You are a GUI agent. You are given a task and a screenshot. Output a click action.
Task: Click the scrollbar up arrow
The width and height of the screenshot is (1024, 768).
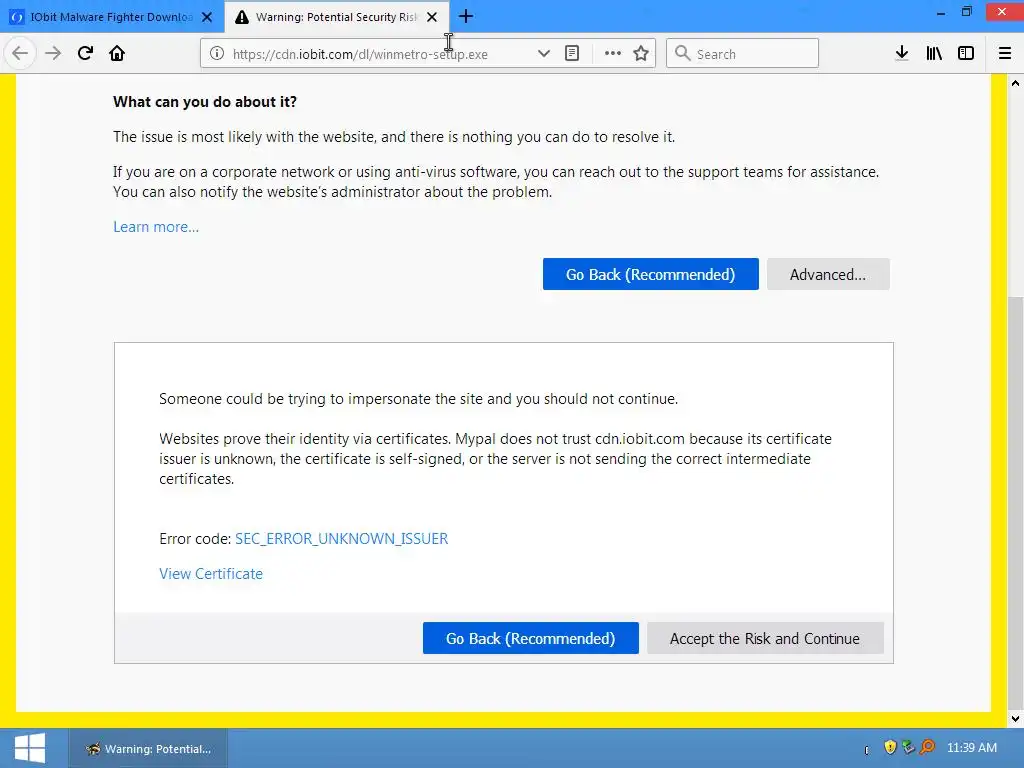point(1016,83)
